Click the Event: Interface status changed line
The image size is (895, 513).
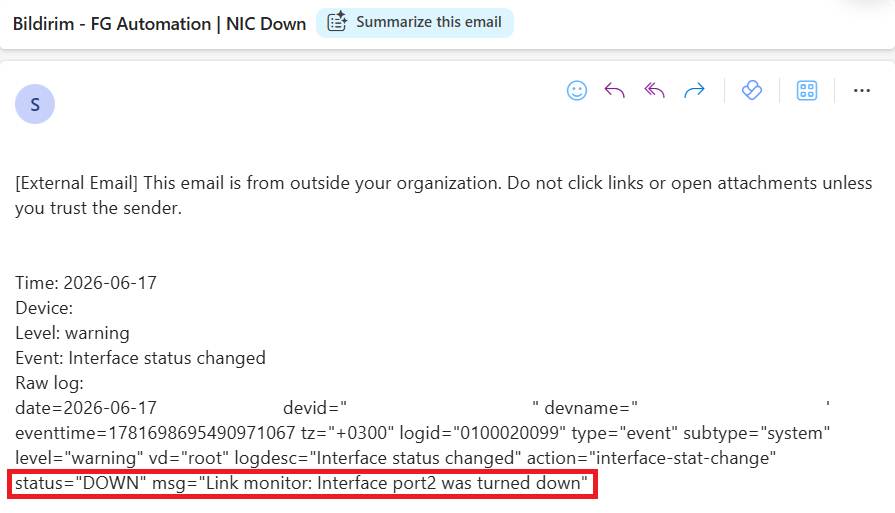click(x=140, y=358)
